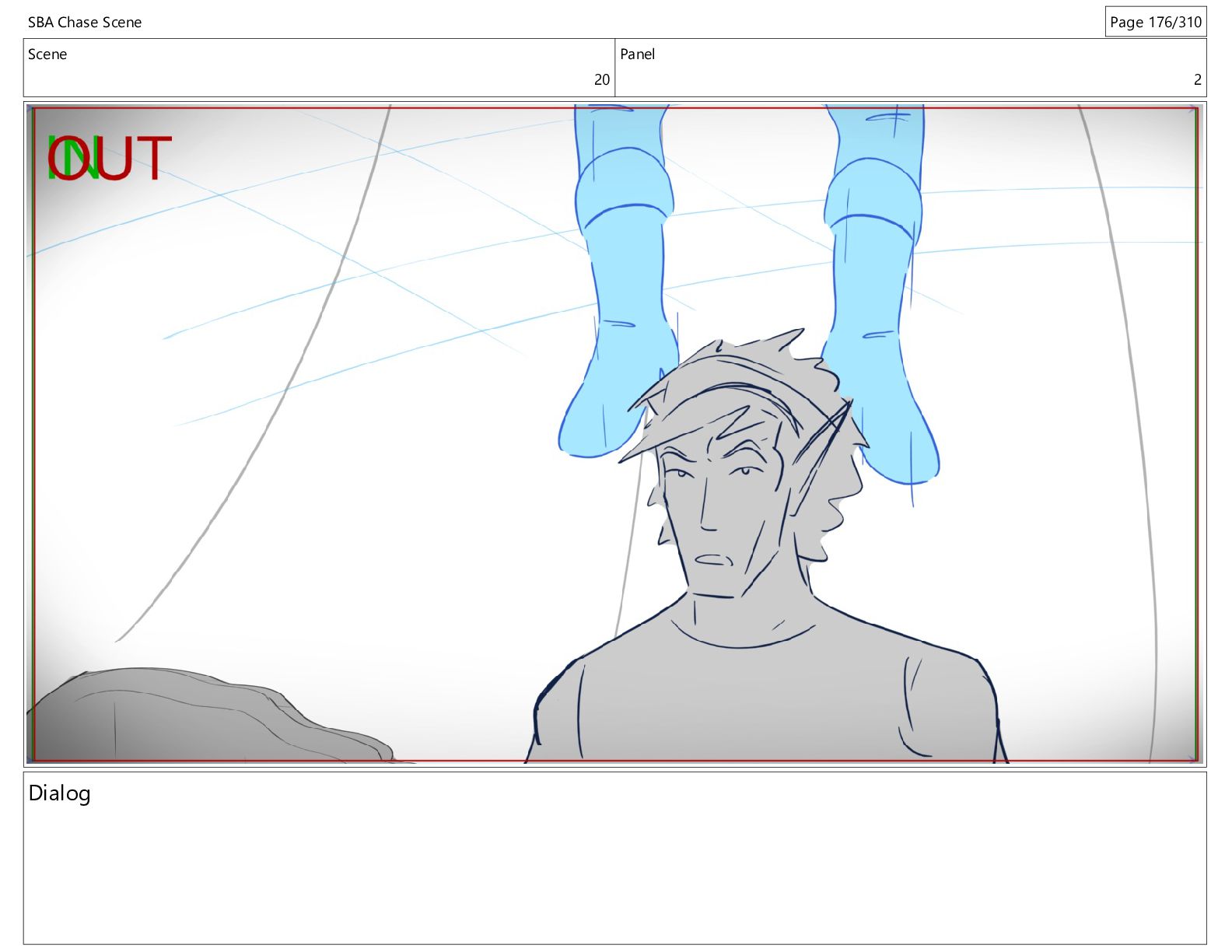
Task: Click the storyboard panel drawing
Action: pos(615,434)
